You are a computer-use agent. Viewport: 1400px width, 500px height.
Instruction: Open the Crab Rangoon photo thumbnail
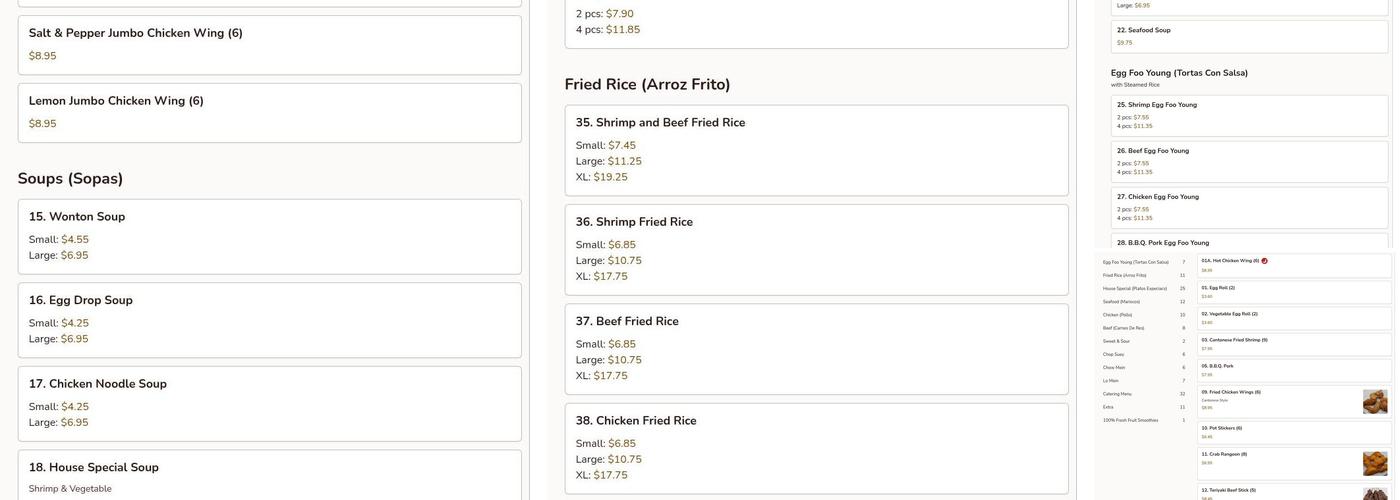point(1375,464)
